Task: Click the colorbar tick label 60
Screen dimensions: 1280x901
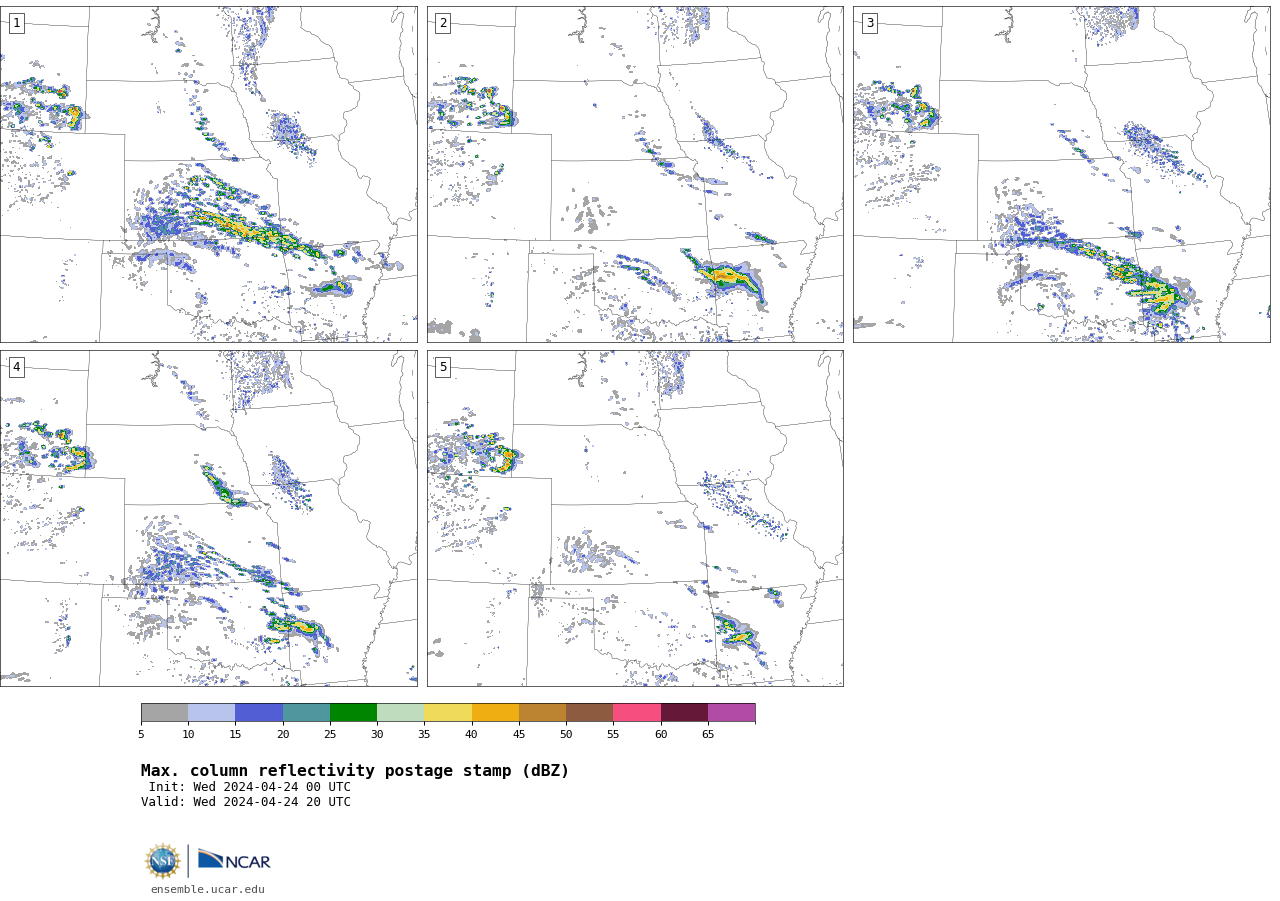Action: click(x=661, y=735)
